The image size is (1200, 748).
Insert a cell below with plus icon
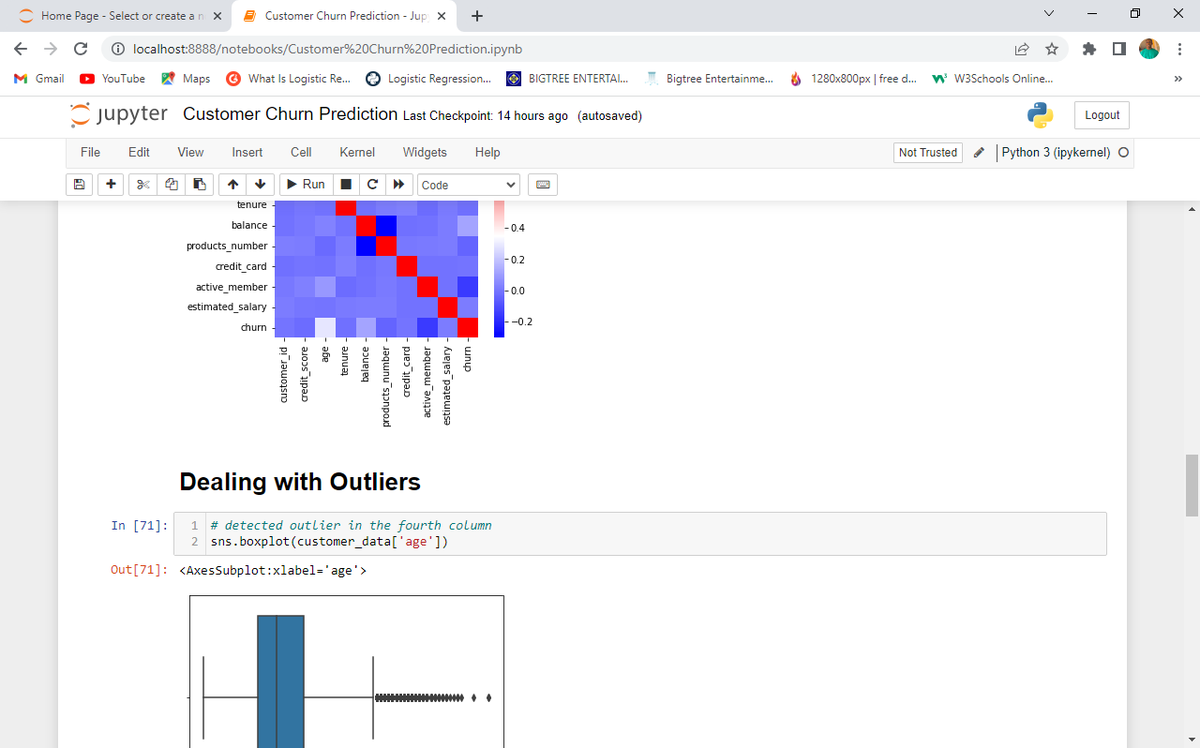coord(110,185)
